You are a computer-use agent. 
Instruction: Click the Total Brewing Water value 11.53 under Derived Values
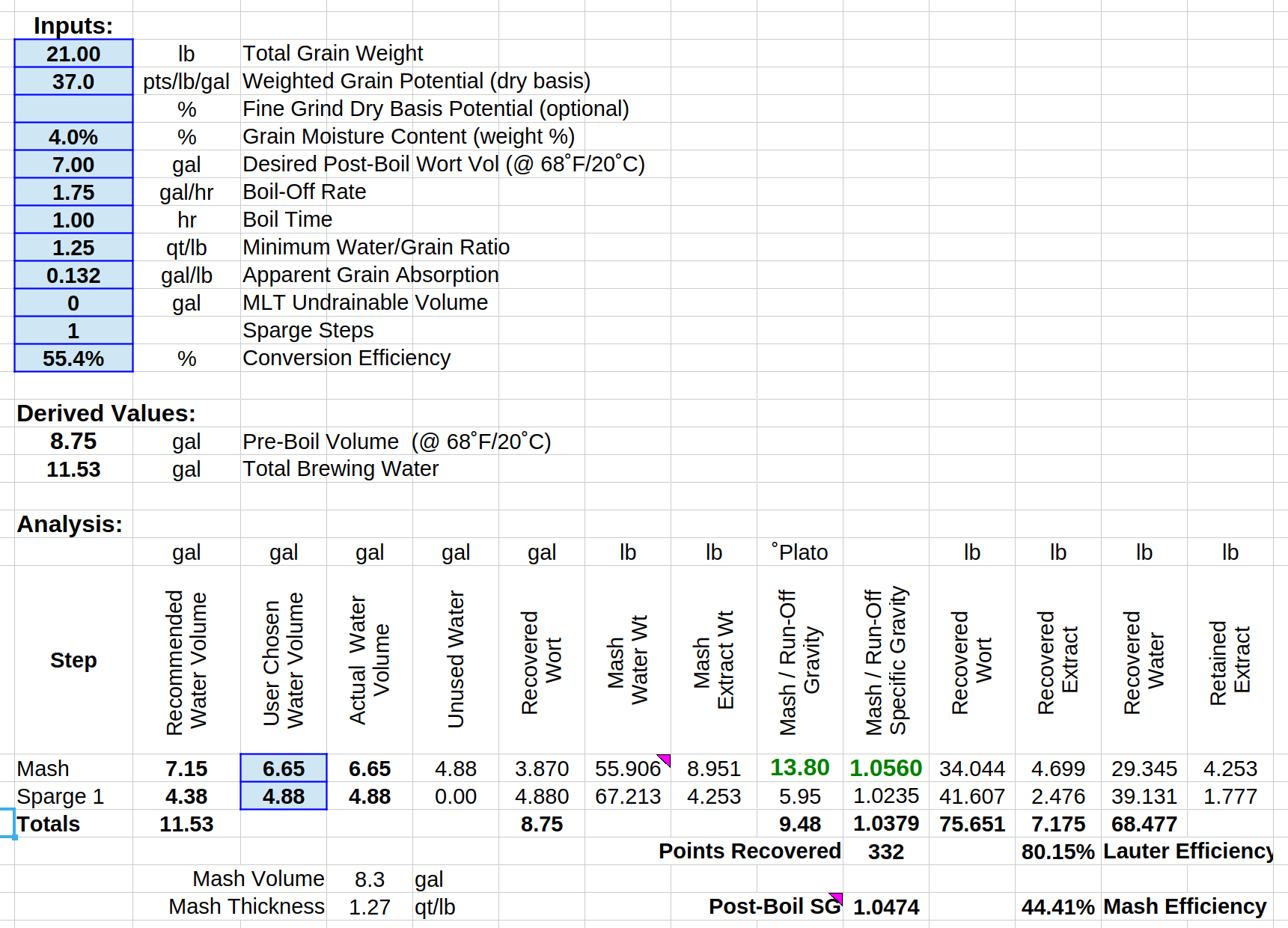pyautogui.click(x=73, y=469)
